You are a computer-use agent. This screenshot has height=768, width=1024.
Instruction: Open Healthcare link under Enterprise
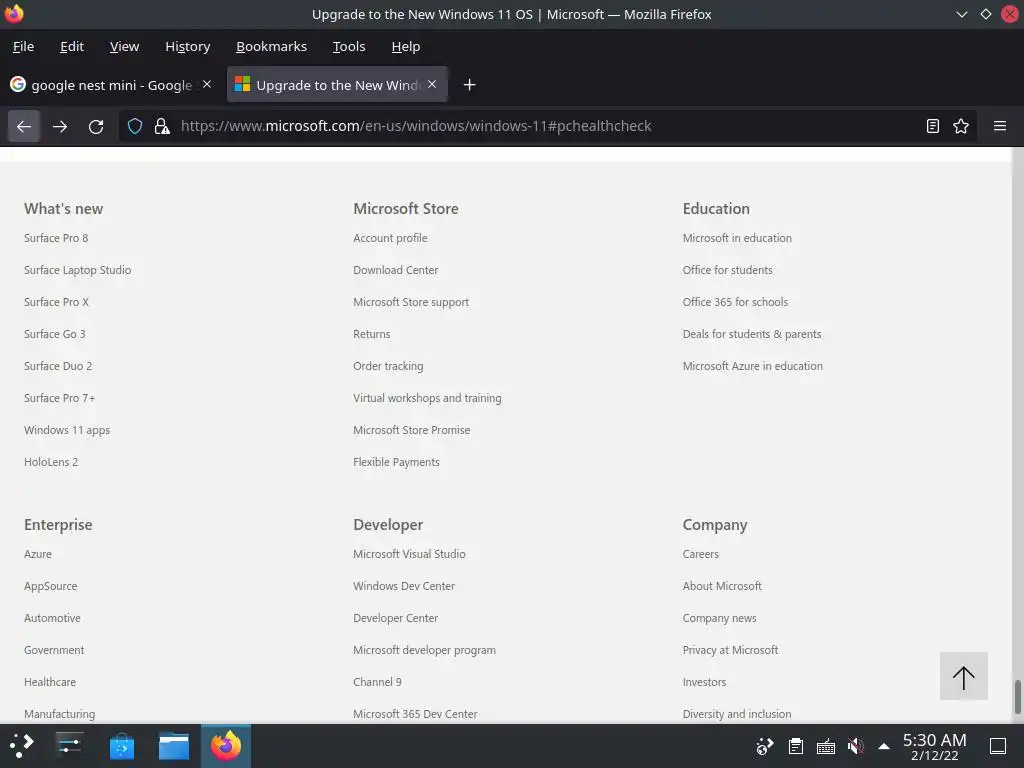50,682
